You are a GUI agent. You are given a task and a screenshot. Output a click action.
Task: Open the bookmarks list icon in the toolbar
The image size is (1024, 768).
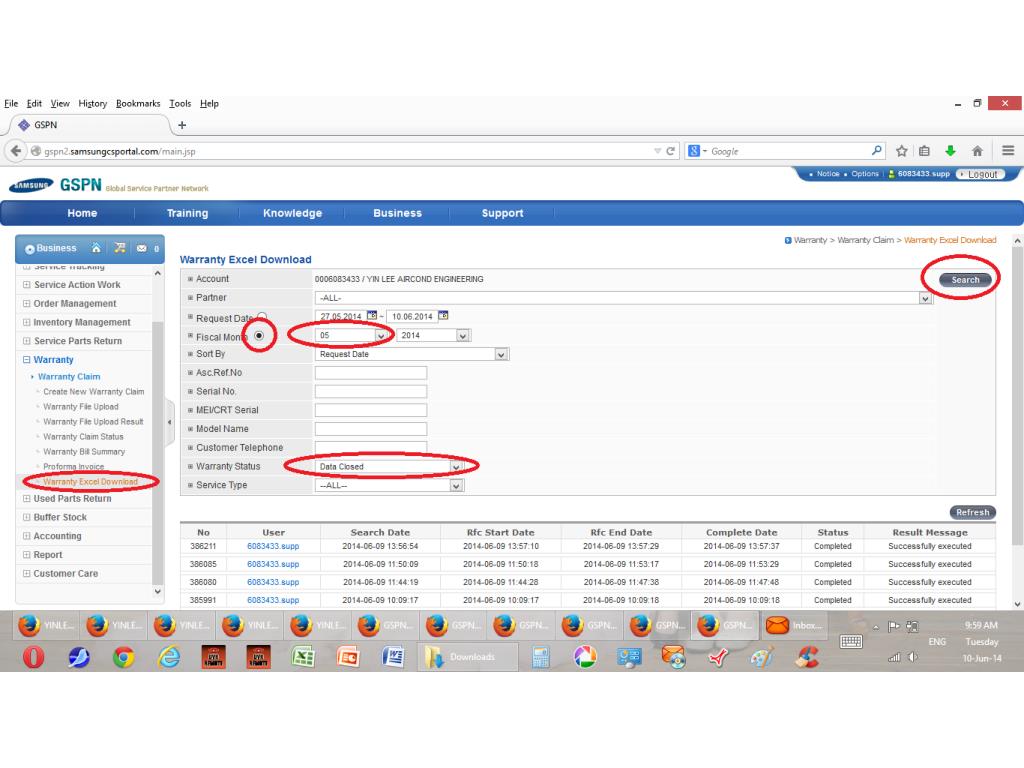924,151
